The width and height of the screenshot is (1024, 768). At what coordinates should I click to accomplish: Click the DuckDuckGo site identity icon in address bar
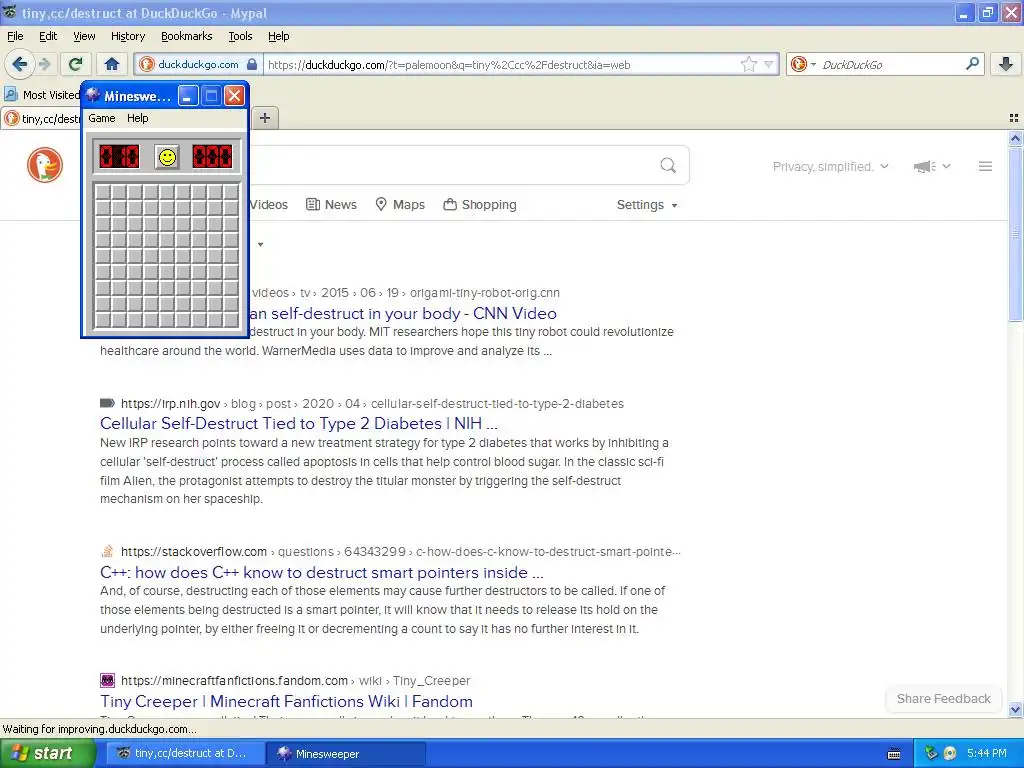(147, 64)
